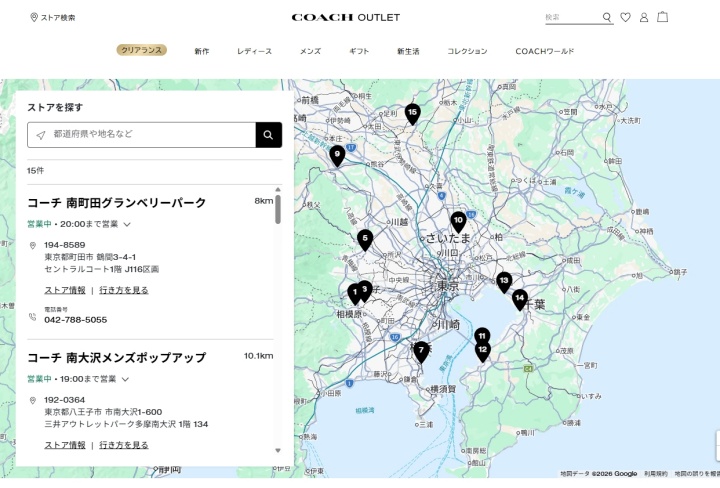
Task: Click the 利用規約 map terms link
Action: [656, 474]
